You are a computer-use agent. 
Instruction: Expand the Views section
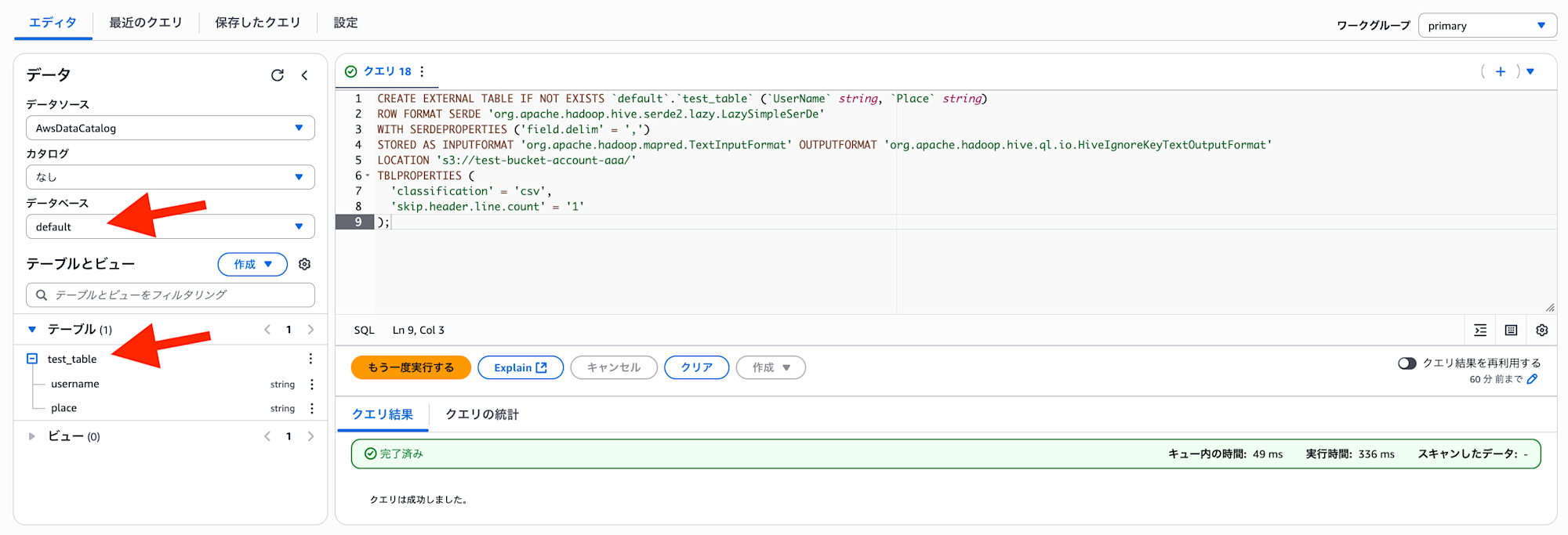32,436
